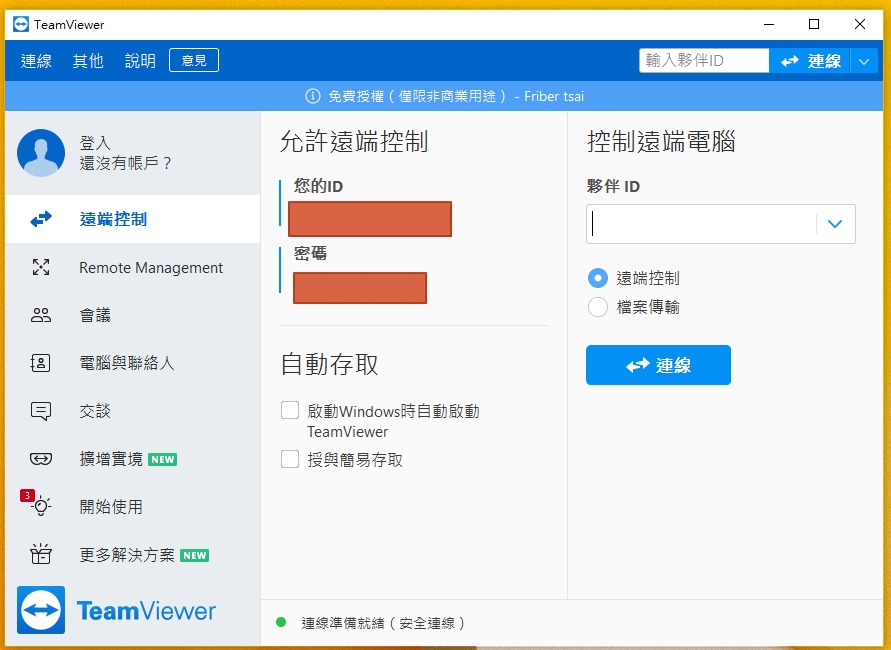The height and width of the screenshot is (650, 891).
Task: Expand the dropdown beside top 連線 button
Action: pos(864,61)
